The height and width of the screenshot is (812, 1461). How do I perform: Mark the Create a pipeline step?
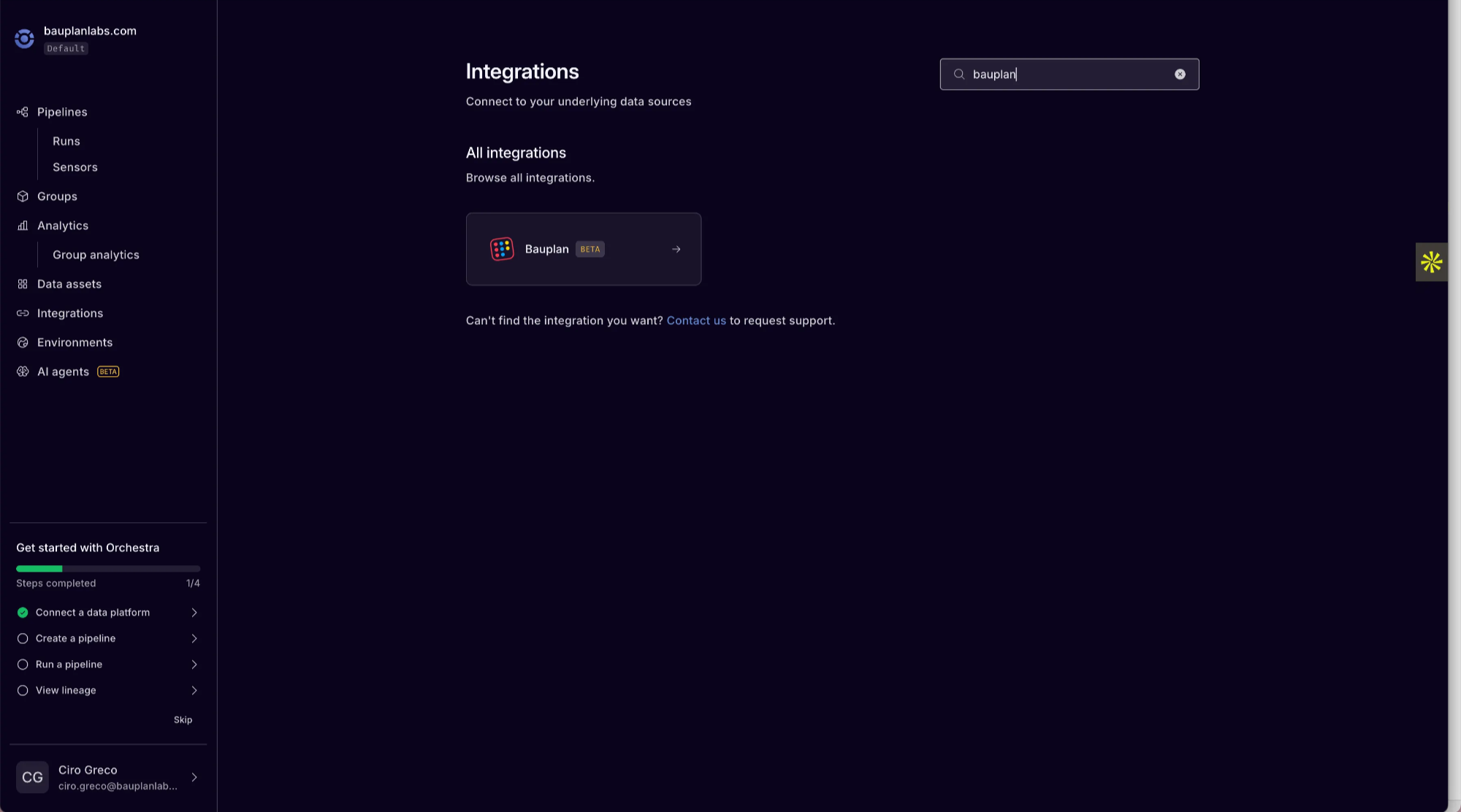pyautogui.click(x=23, y=638)
